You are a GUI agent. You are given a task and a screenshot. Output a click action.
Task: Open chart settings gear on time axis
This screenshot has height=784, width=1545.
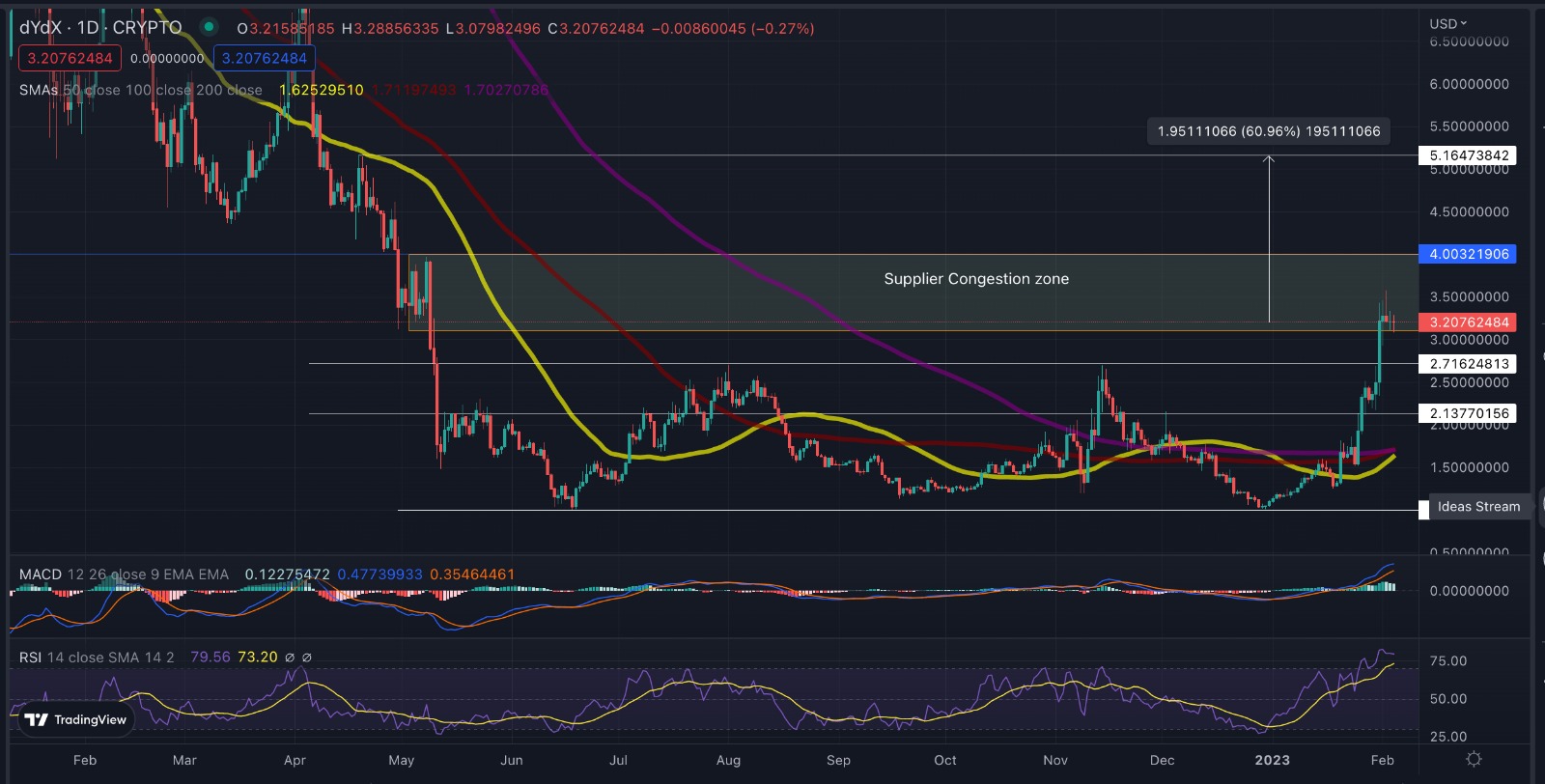click(x=1474, y=759)
